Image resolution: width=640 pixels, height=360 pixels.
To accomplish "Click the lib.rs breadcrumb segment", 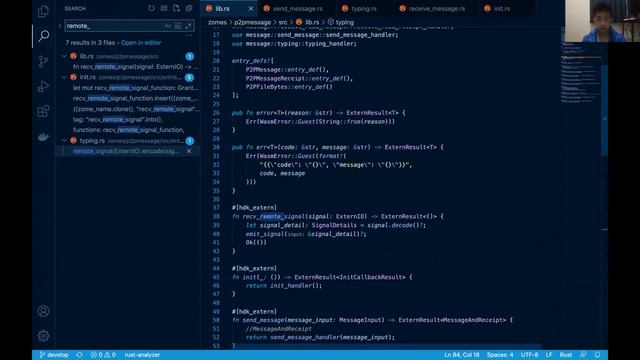I will tap(308, 22).
